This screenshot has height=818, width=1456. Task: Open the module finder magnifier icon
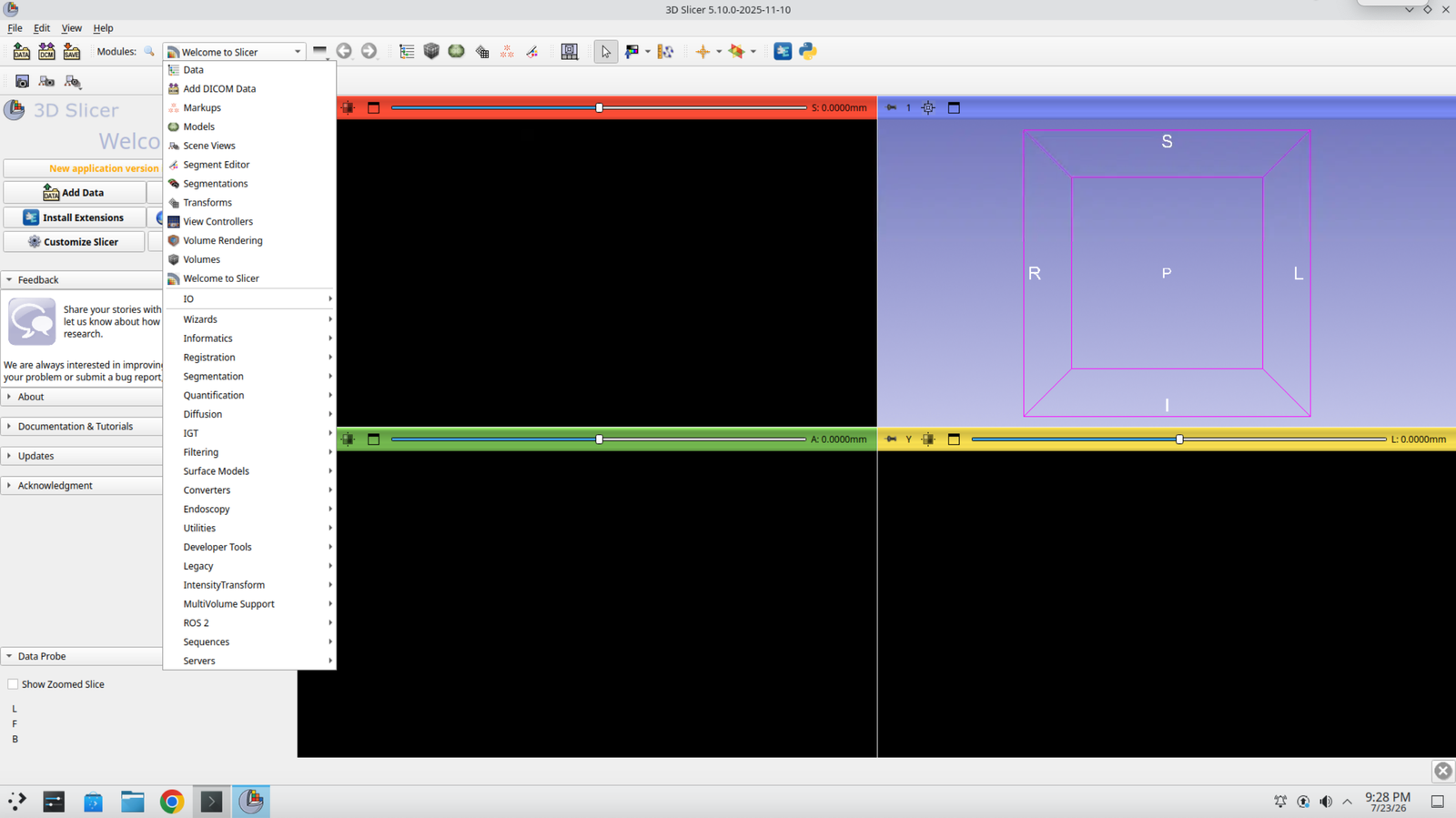coord(149,52)
